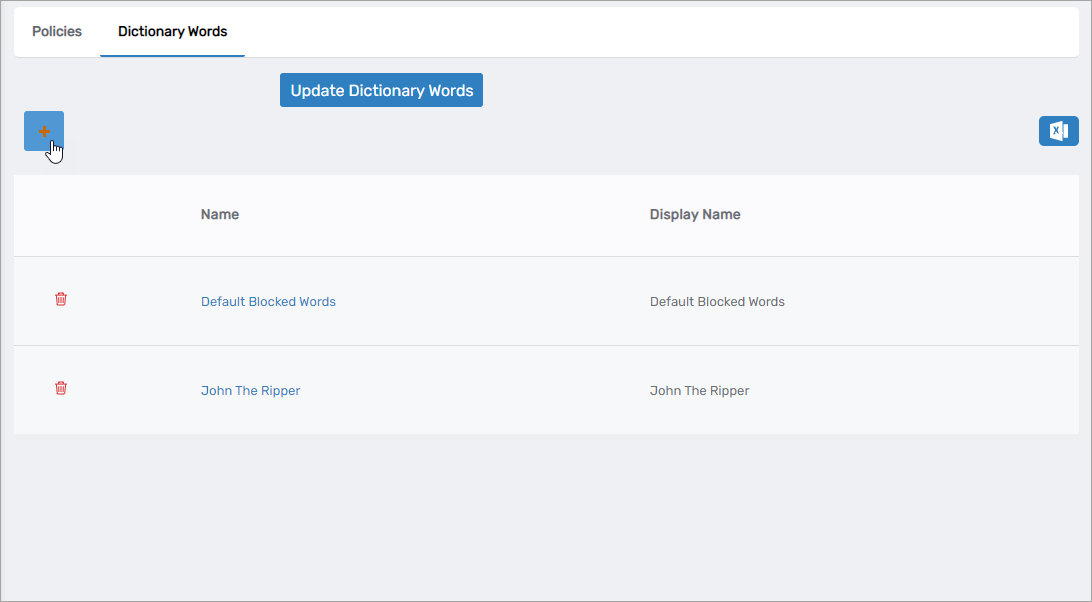Click the empty area left of the Excel icon
This screenshot has height=602, width=1092.
[x=800, y=131]
